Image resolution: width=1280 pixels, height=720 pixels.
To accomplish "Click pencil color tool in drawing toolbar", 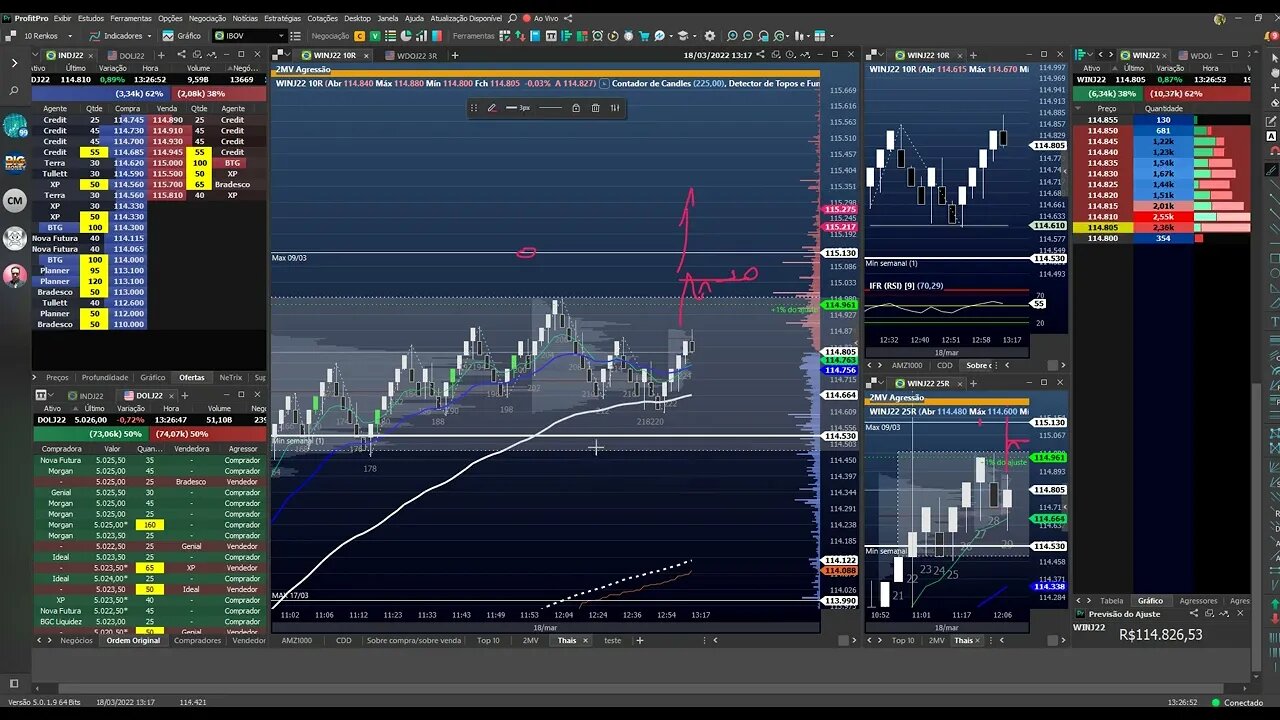I will click(x=492, y=108).
